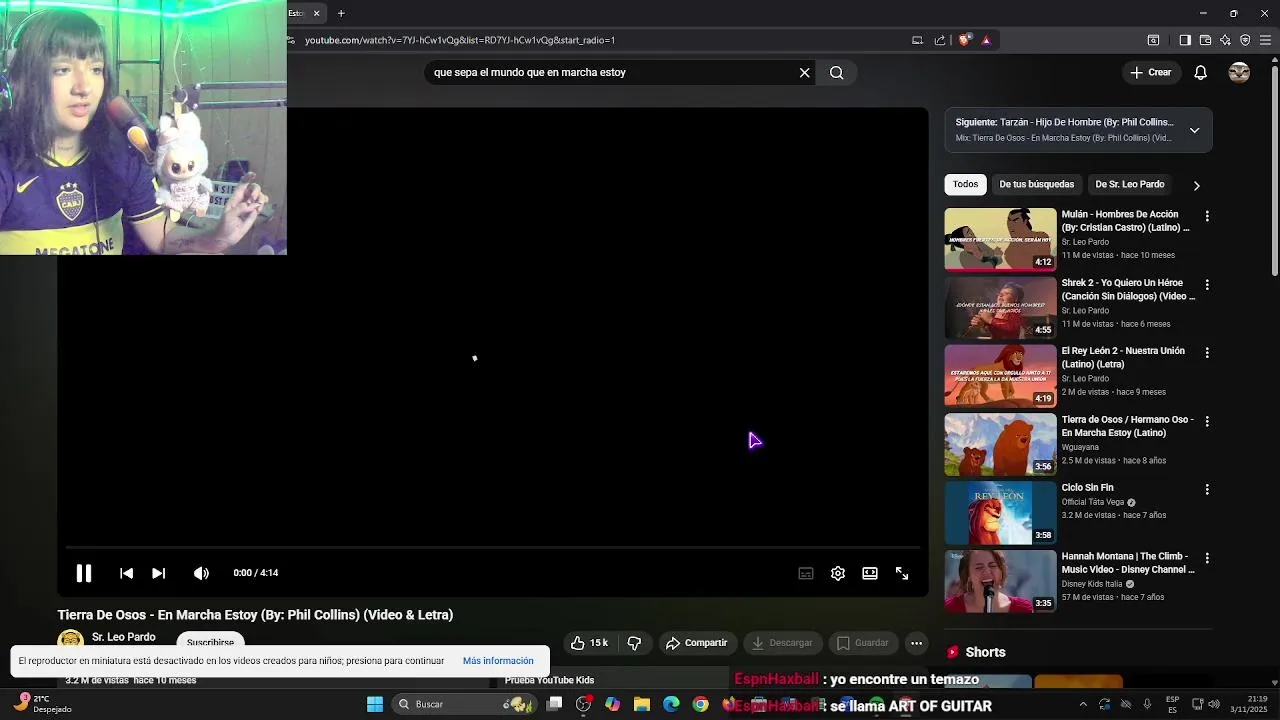Enter full screen mode
Screen dimensions: 1280x720
pos(902,573)
